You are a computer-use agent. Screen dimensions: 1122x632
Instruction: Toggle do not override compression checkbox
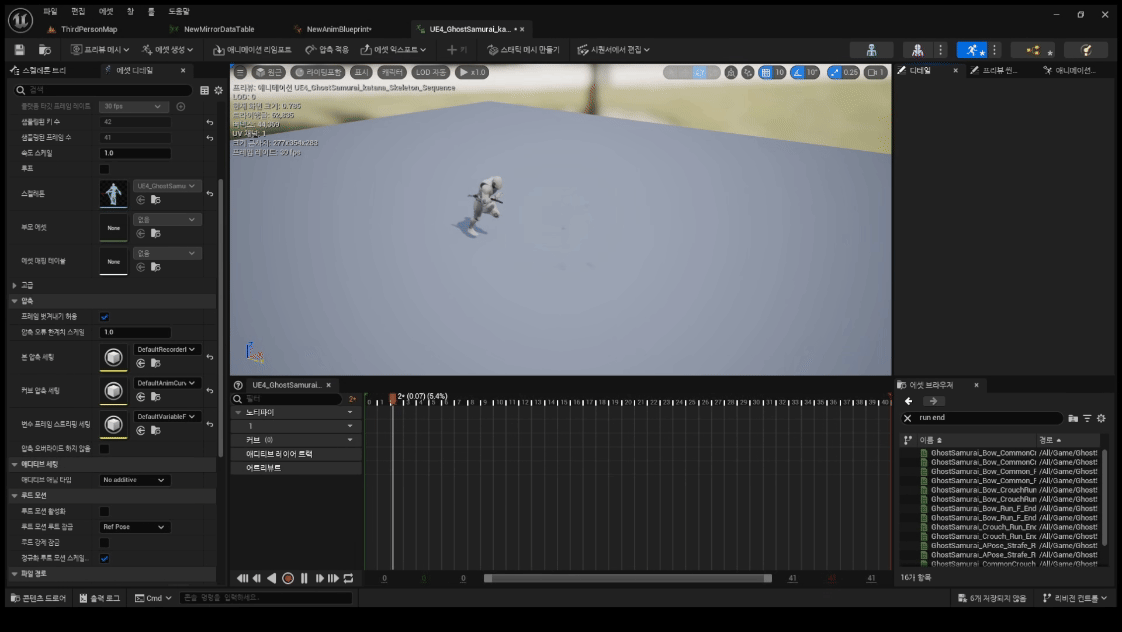[x=104, y=449]
